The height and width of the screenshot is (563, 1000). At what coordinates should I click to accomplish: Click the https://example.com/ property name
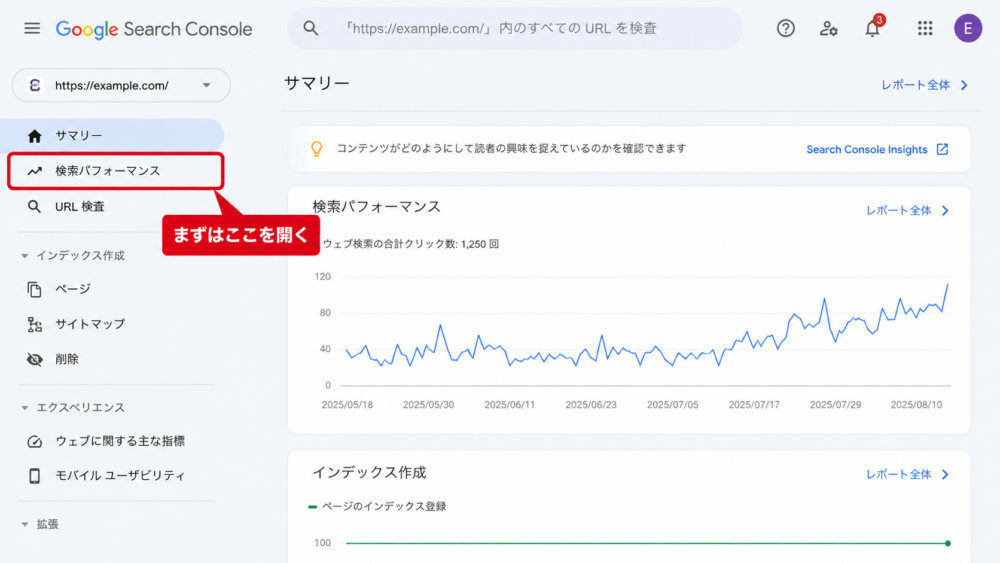[112, 85]
